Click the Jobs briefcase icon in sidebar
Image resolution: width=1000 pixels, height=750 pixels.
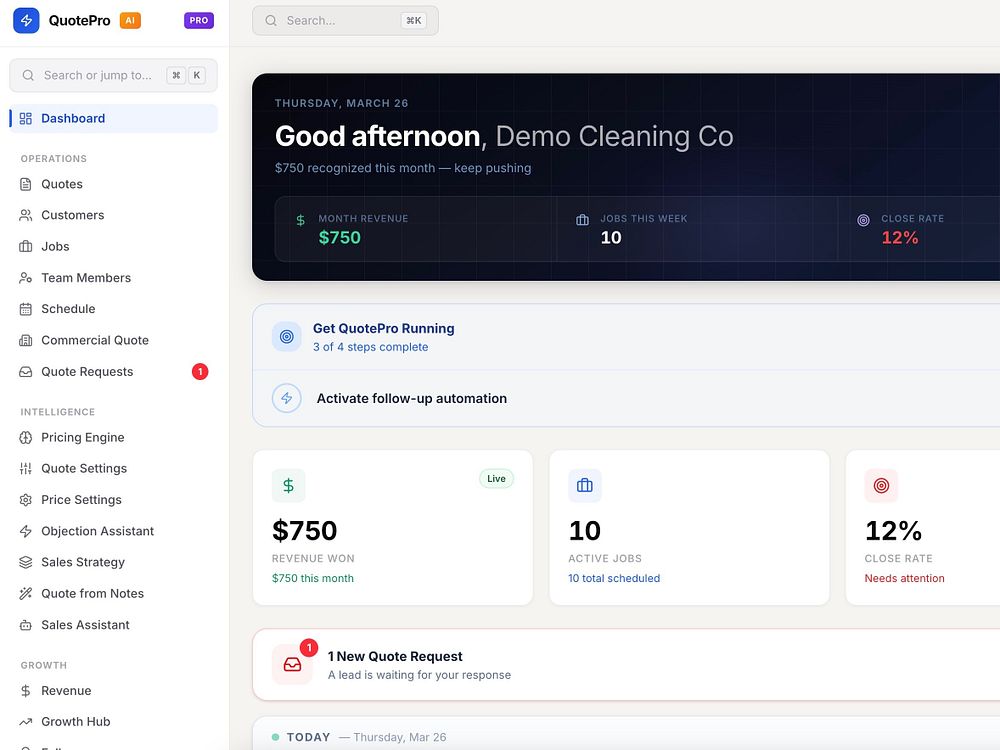point(26,247)
